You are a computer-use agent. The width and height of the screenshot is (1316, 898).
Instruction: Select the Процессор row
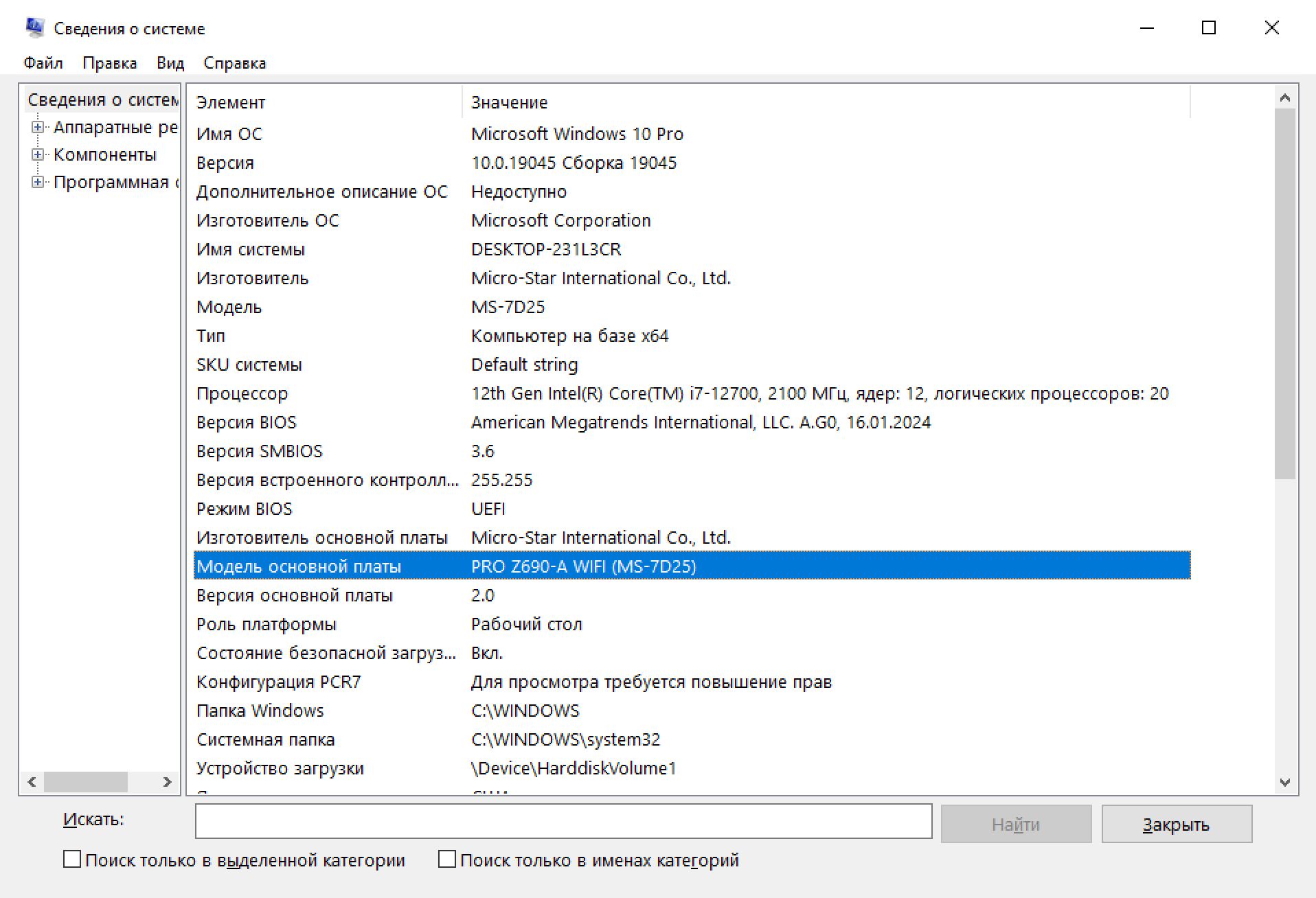[692, 393]
